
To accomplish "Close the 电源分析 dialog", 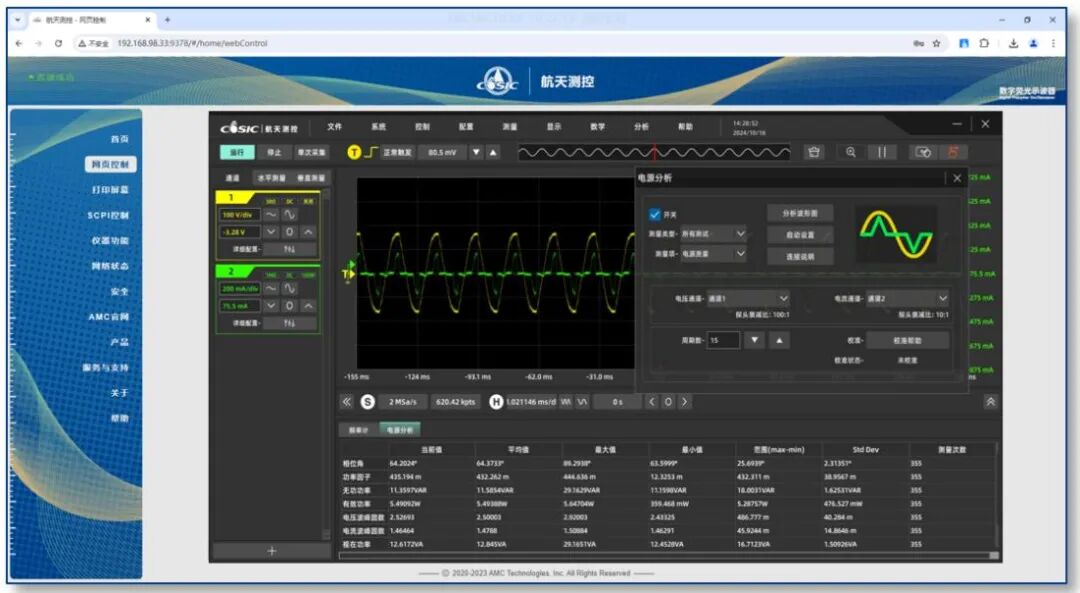I will 957,178.
